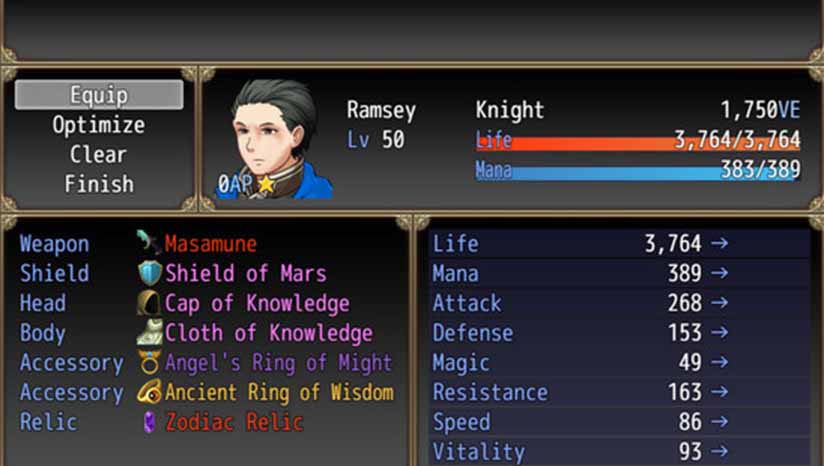Click the arrow beside Life stat
Image resolution: width=824 pixels, height=466 pixels.
click(x=719, y=243)
